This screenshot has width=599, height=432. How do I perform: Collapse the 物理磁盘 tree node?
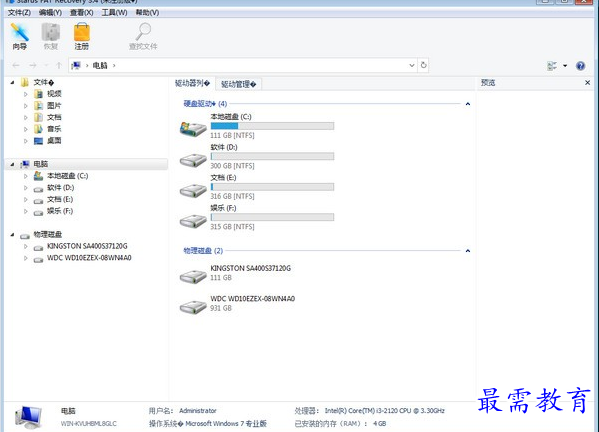pyautogui.click(x=12, y=235)
